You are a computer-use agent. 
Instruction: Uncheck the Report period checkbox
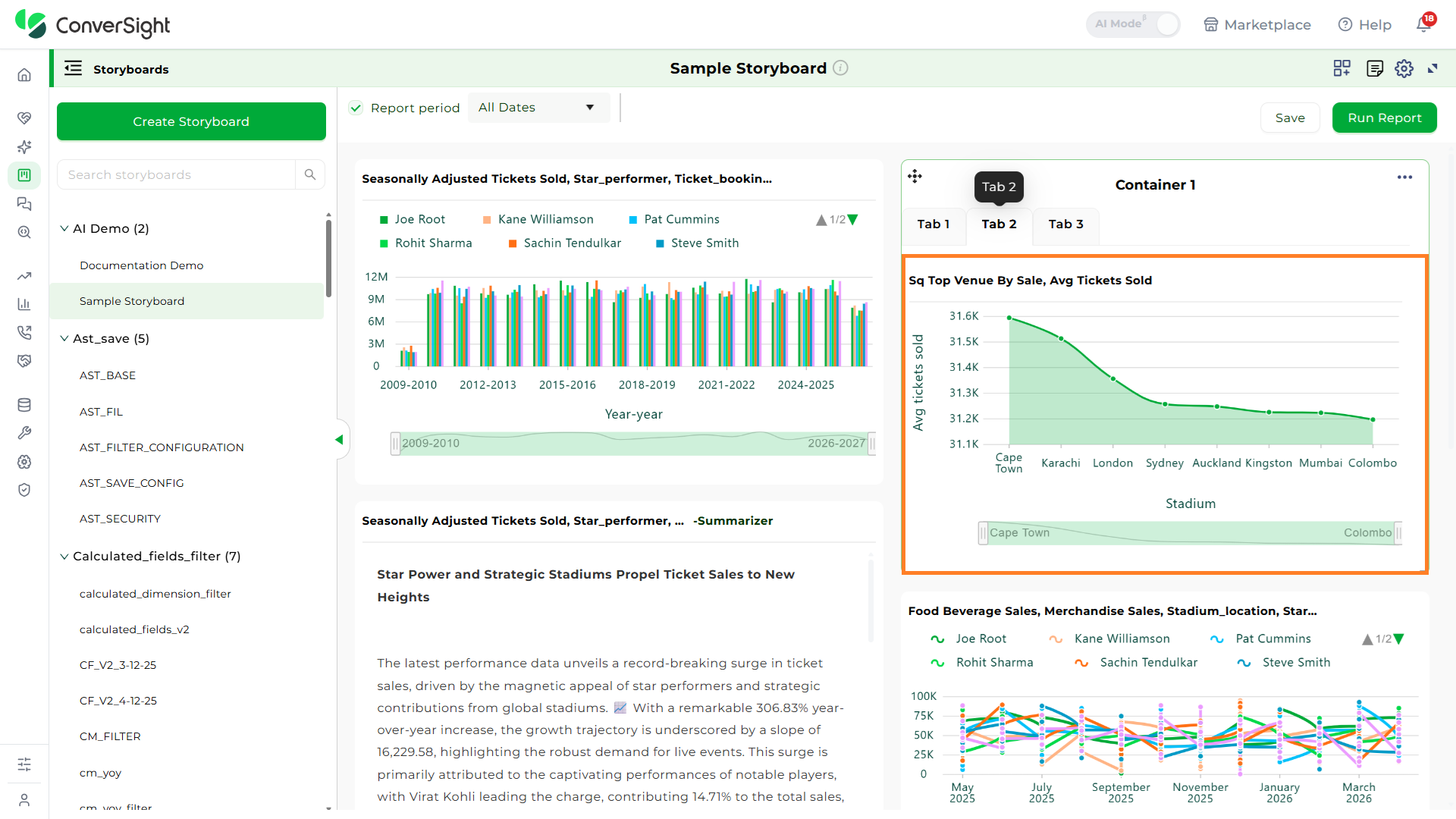click(x=356, y=108)
